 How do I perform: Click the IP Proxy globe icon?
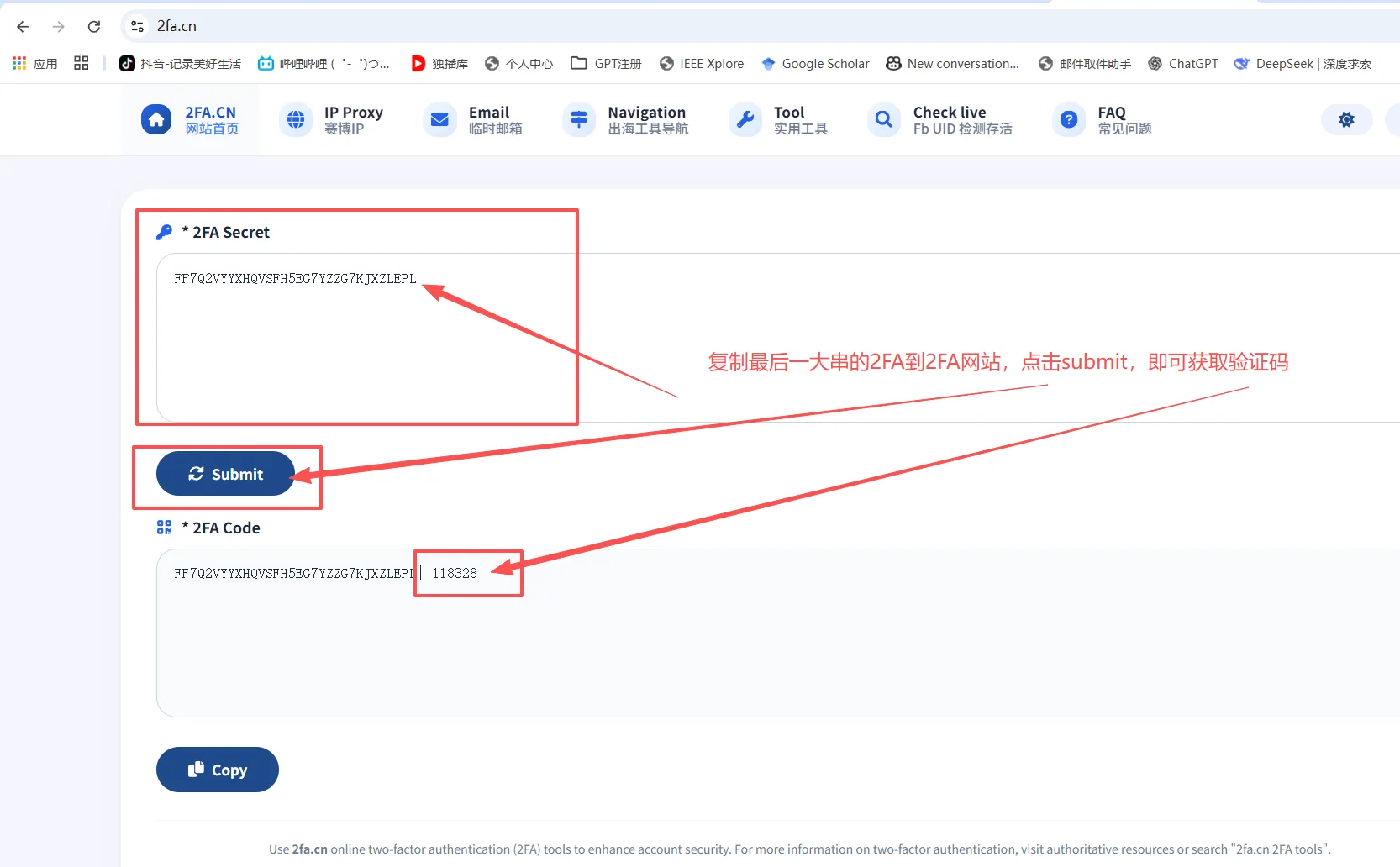click(x=295, y=119)
